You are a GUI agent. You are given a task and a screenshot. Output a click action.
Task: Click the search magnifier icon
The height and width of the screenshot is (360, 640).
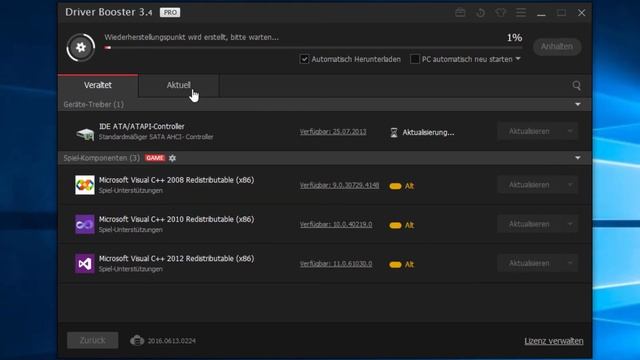point(576,85)
